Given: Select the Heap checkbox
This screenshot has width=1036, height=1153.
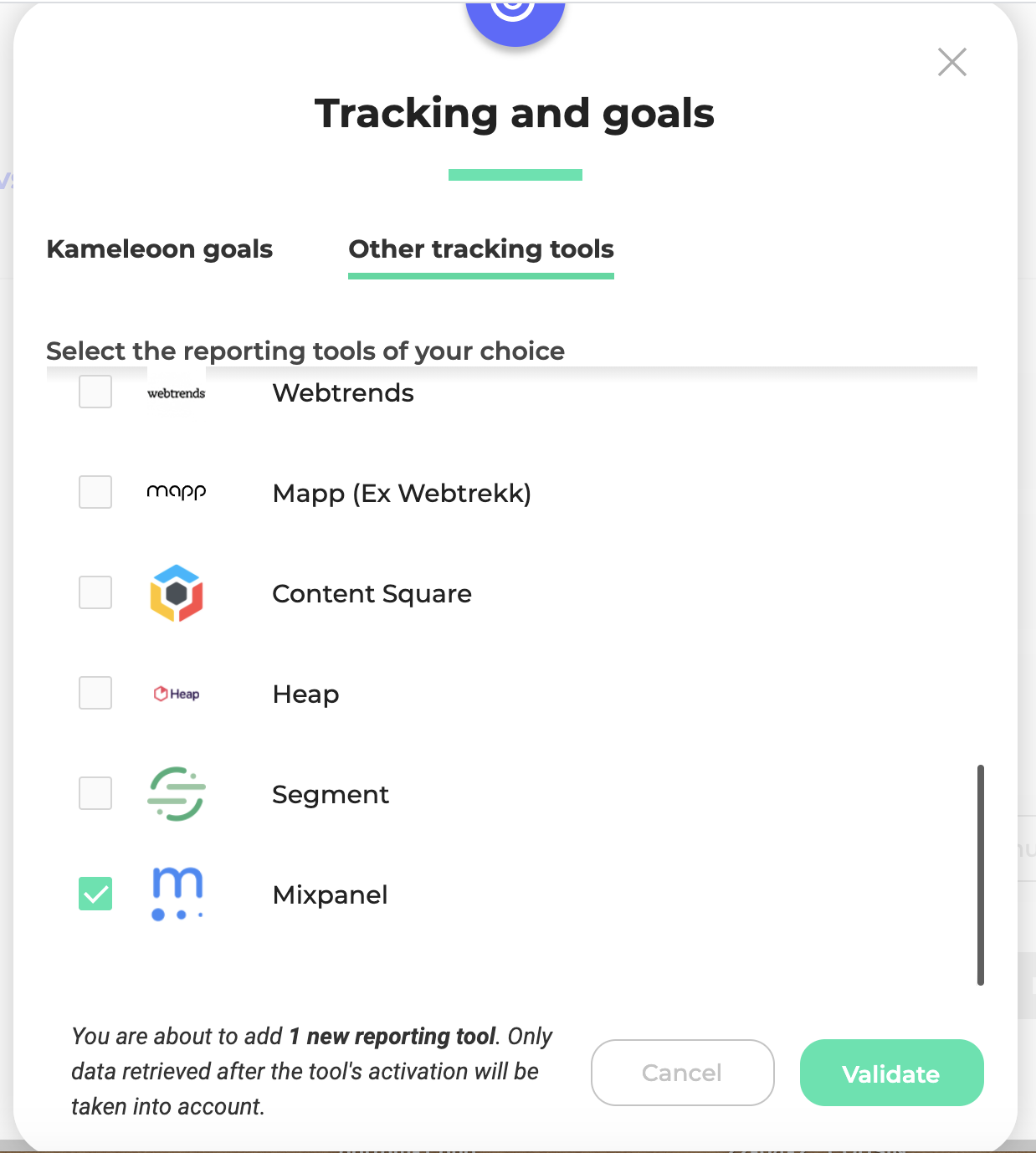Looking at the screenshot, I should (95, 693).
